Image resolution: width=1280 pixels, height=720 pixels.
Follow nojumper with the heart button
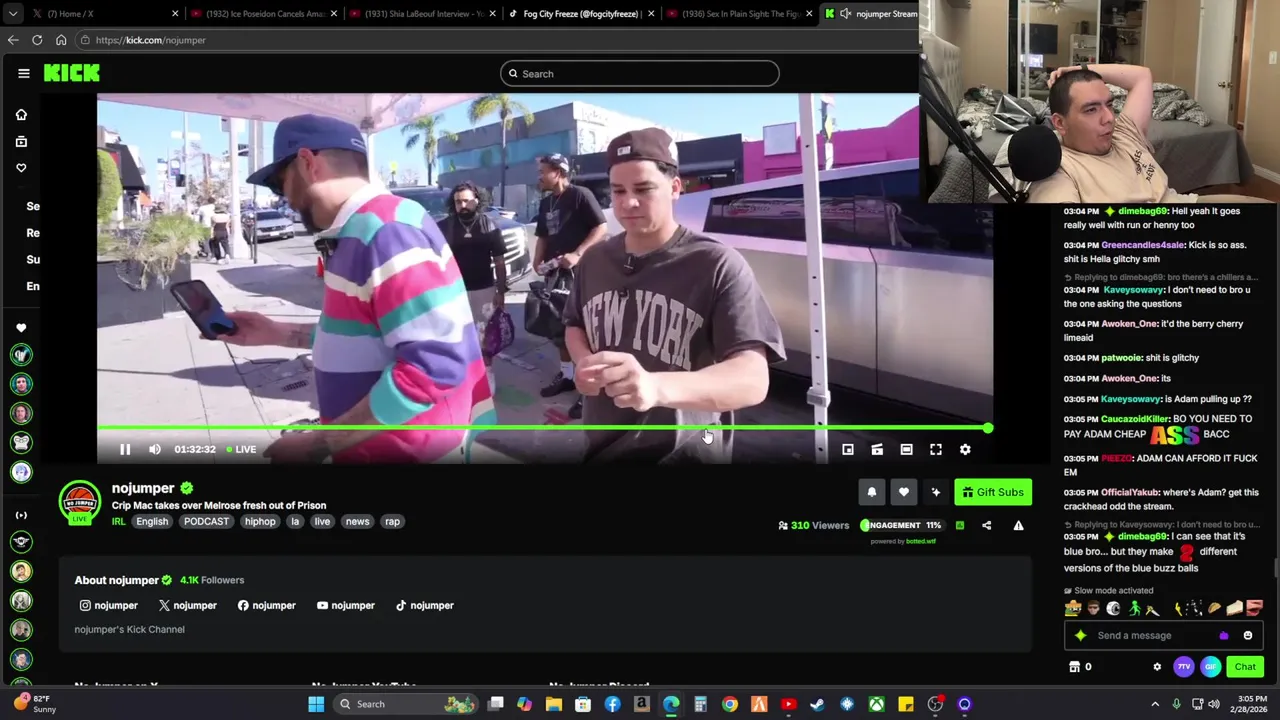click(904, 492)
